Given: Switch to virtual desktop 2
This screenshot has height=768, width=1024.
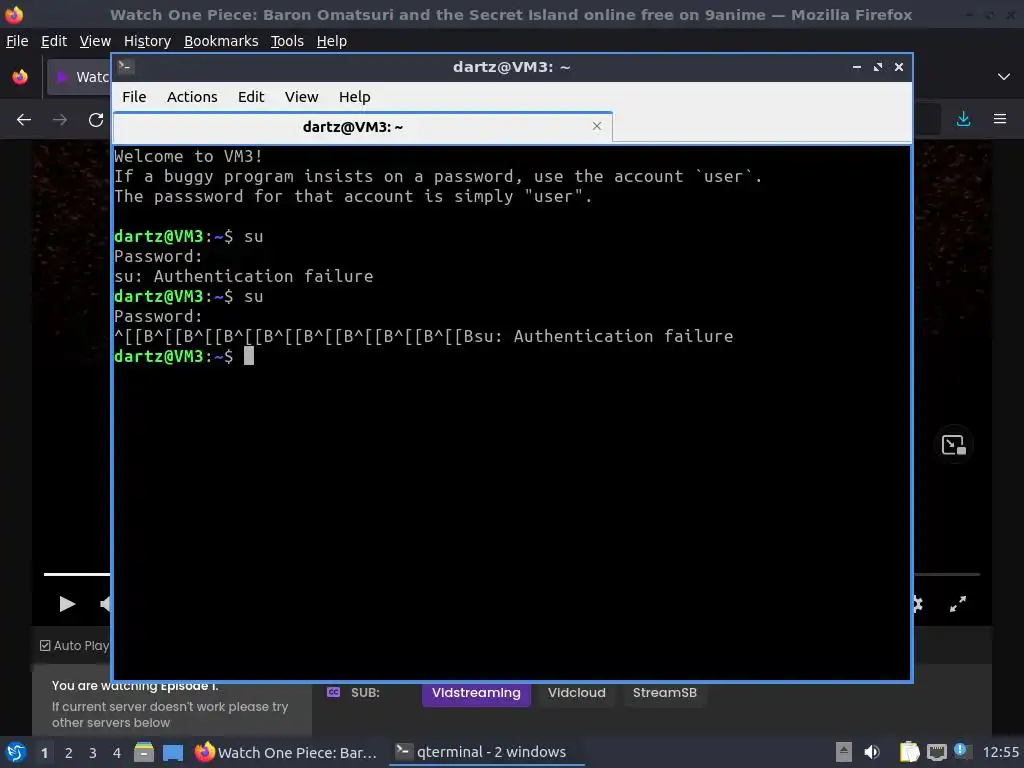Looking at the screenshot, I should click(x=69, y=752).
